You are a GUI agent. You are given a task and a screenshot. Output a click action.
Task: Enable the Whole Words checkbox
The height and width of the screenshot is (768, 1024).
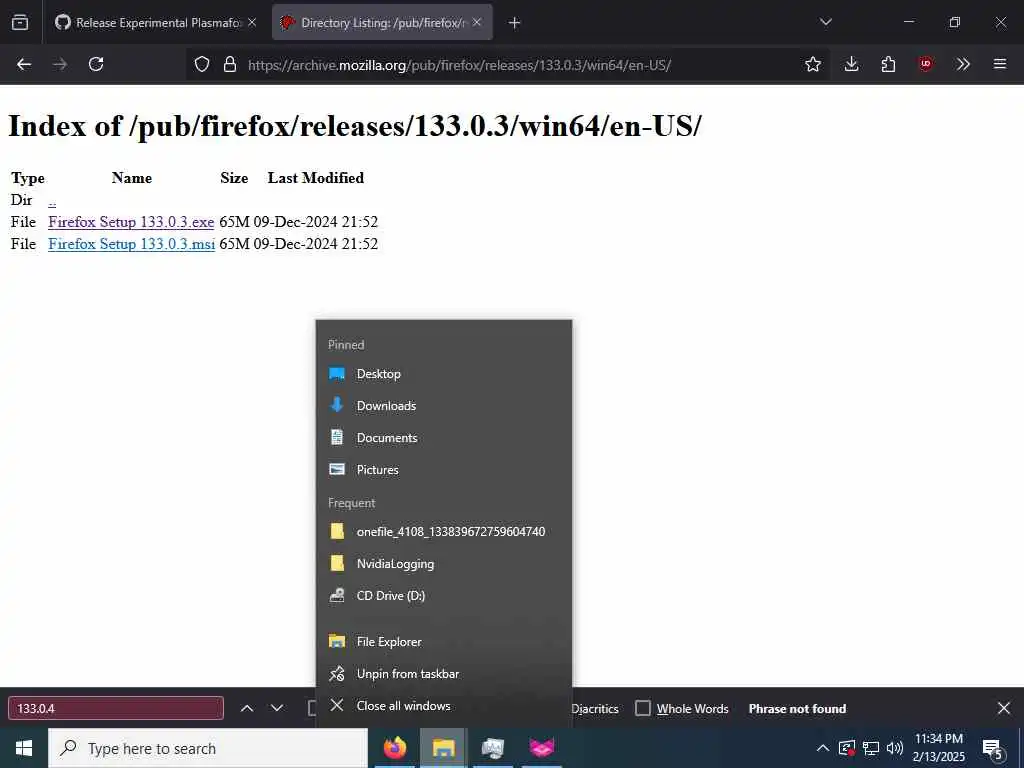(643, 709)
